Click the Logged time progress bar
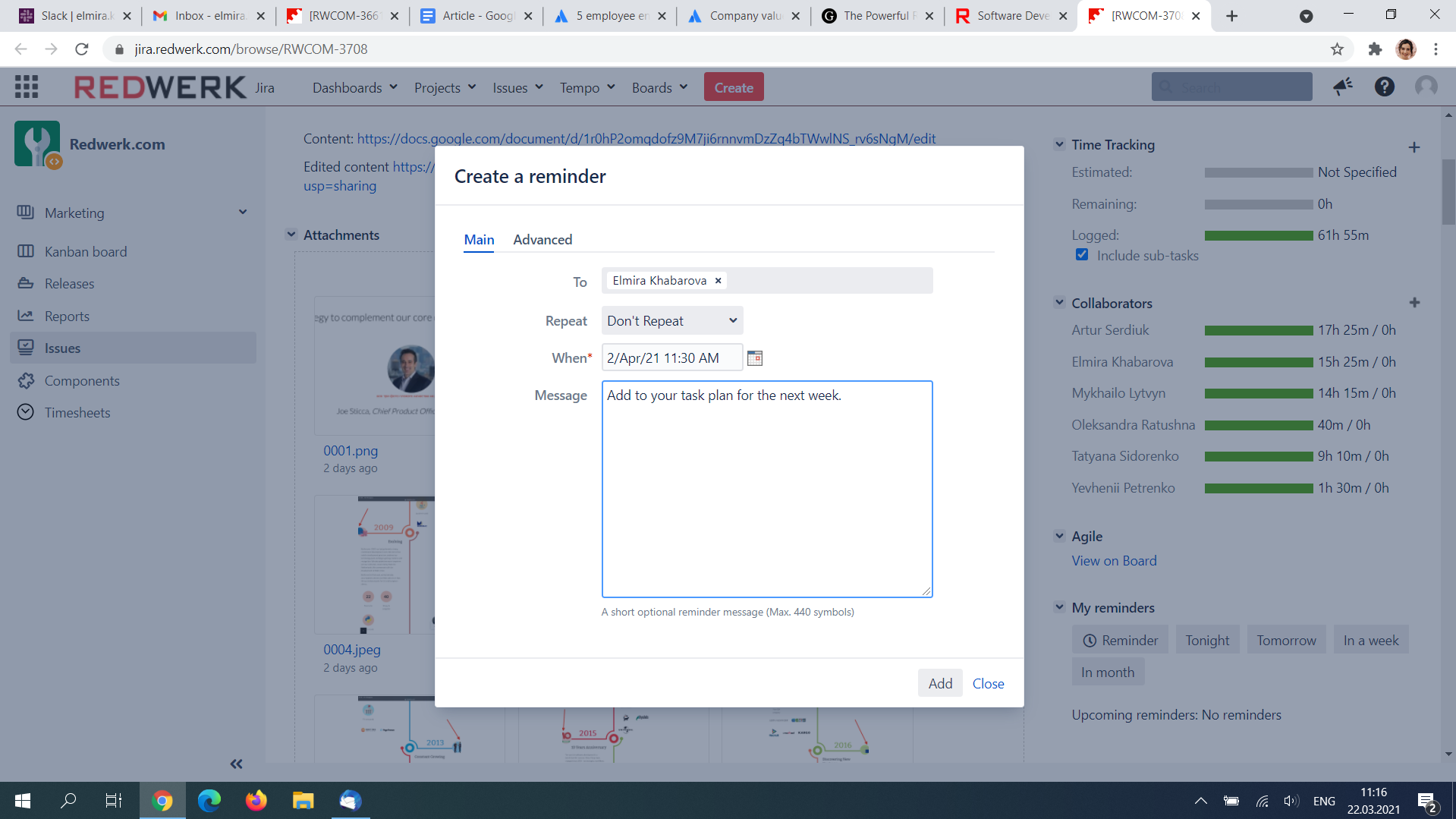Screen dimensions: 1456x819 point(1259,236)
